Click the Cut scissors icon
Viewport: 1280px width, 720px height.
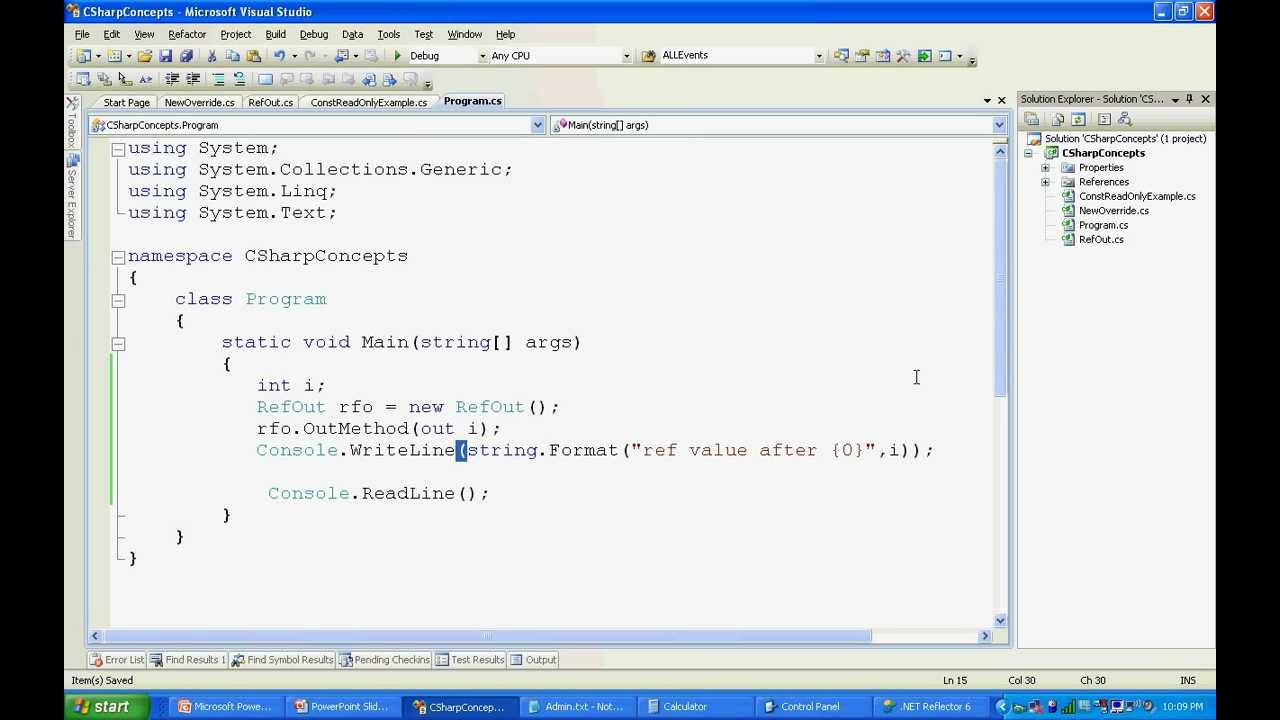tap(212, 56)
